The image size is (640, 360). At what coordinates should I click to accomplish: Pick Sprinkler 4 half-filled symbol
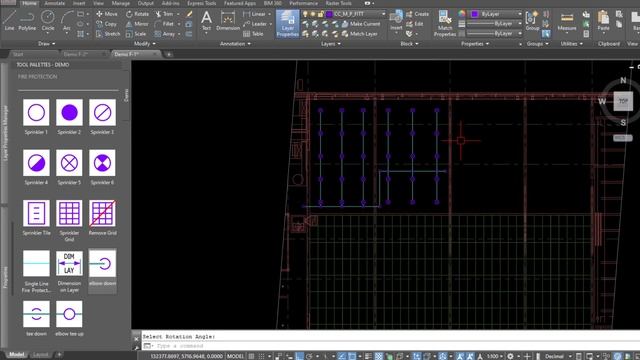pos(36,167)
